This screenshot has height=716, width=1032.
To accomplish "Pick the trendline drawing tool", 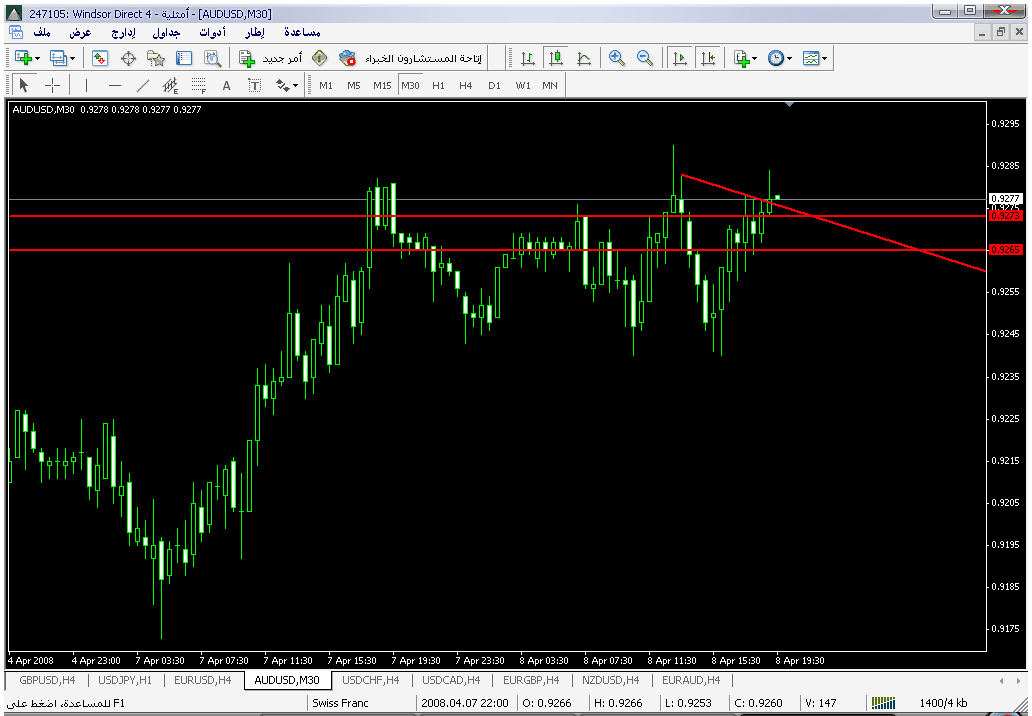I will (143, 85).
